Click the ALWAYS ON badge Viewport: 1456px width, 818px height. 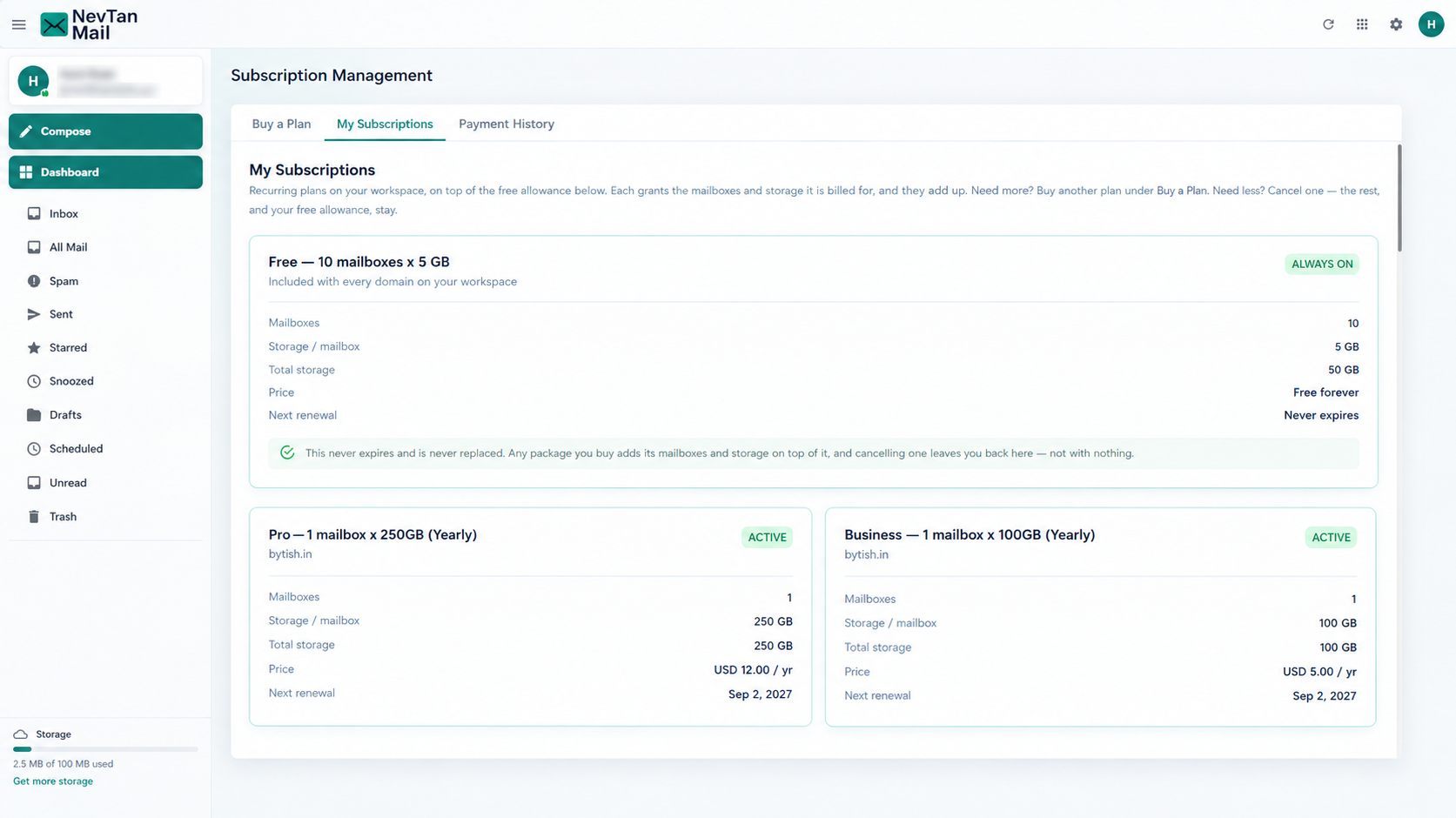coord(1322,264)
